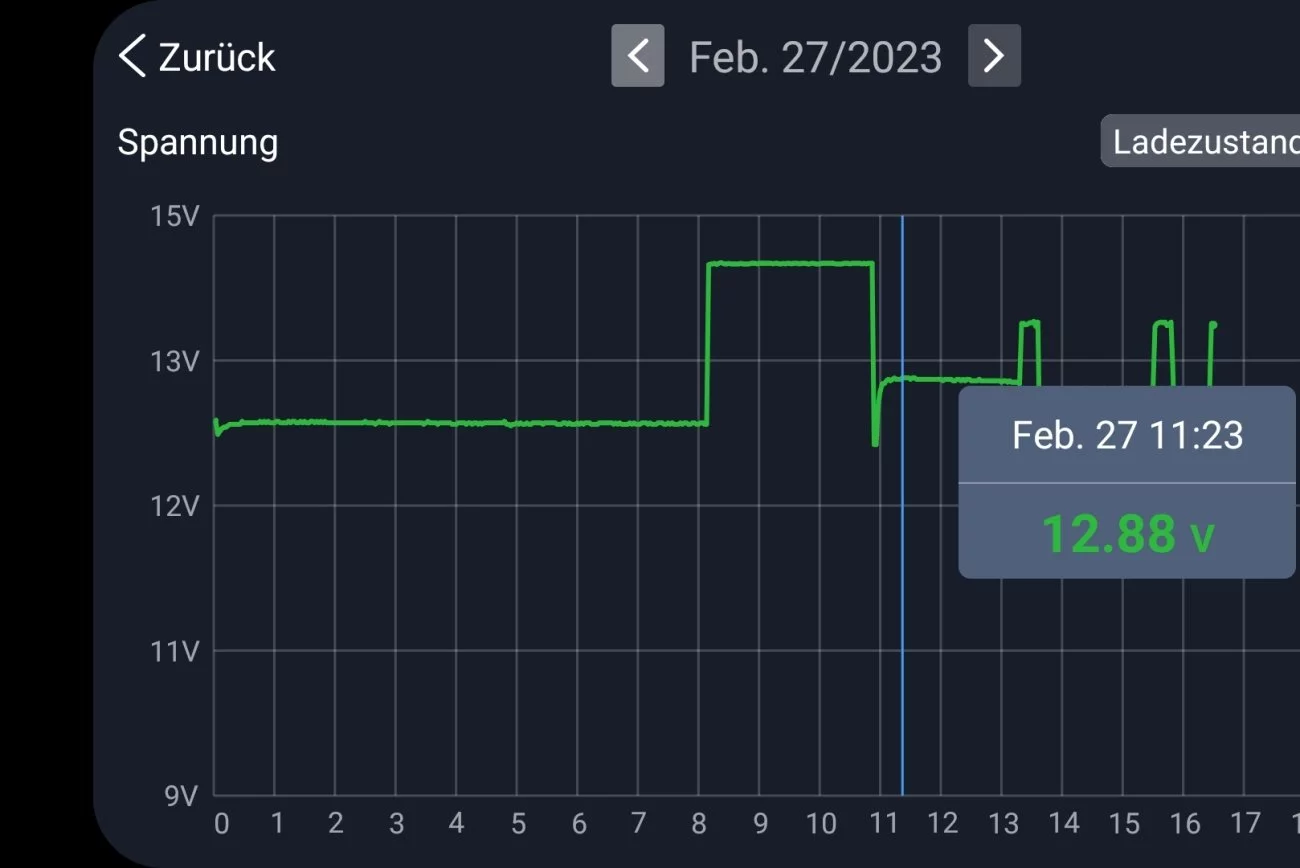Viewport: 1300px width, 868px height.
Task: Click hour 8 on the time axis
Action: (699, 824)
